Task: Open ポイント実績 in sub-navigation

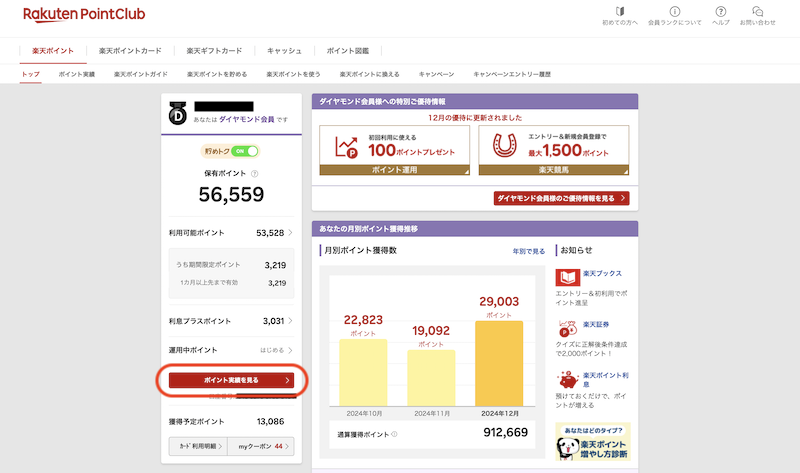Action: click(x=77, y=74)
